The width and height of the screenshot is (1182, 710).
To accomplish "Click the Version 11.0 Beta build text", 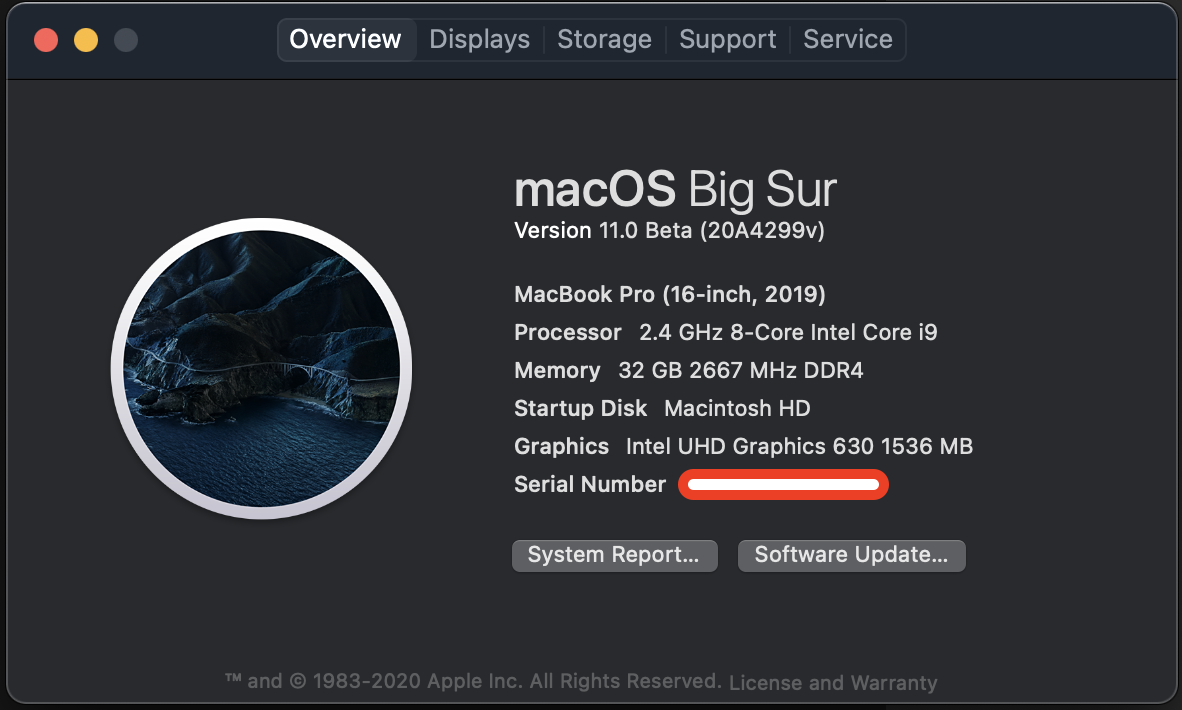I will (x=669, y=231).
